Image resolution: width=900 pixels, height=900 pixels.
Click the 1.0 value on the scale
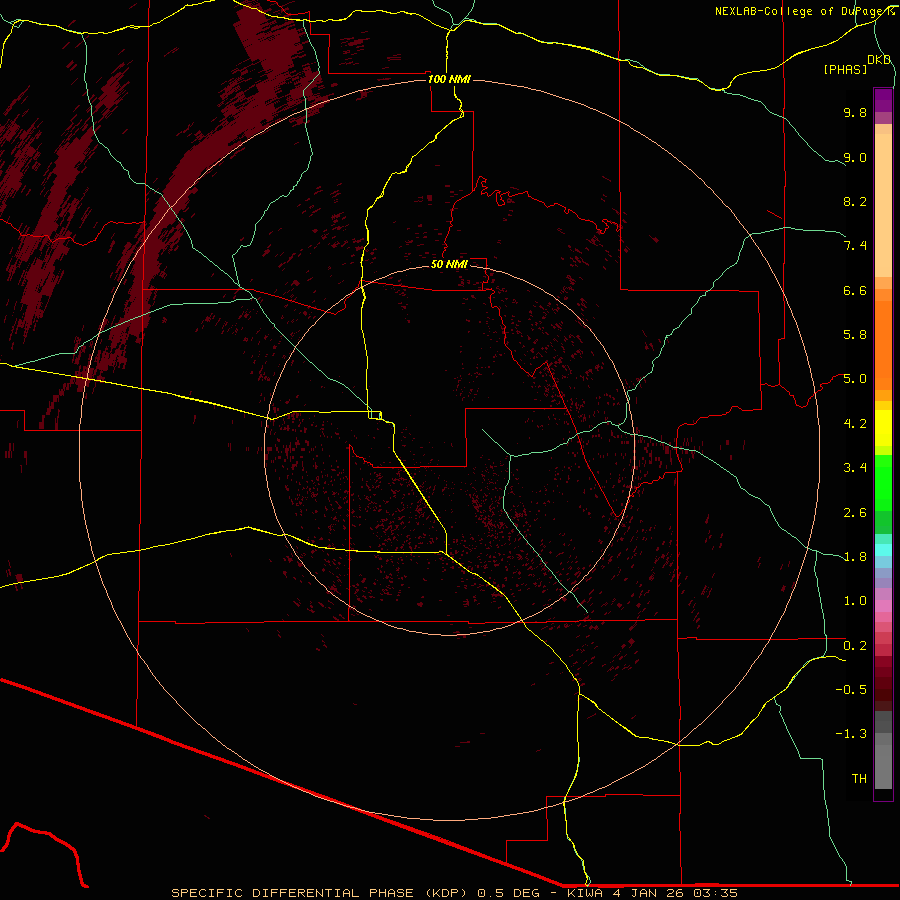pyautogui.click(x=855, y=601)
